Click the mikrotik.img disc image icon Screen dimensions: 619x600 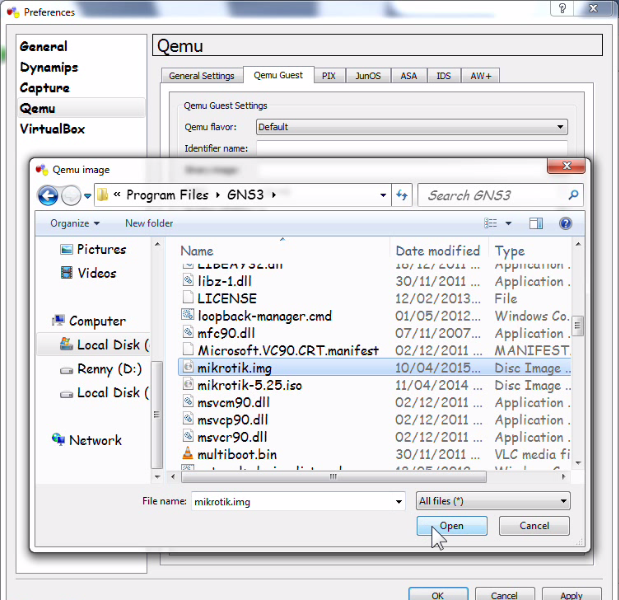188,367
